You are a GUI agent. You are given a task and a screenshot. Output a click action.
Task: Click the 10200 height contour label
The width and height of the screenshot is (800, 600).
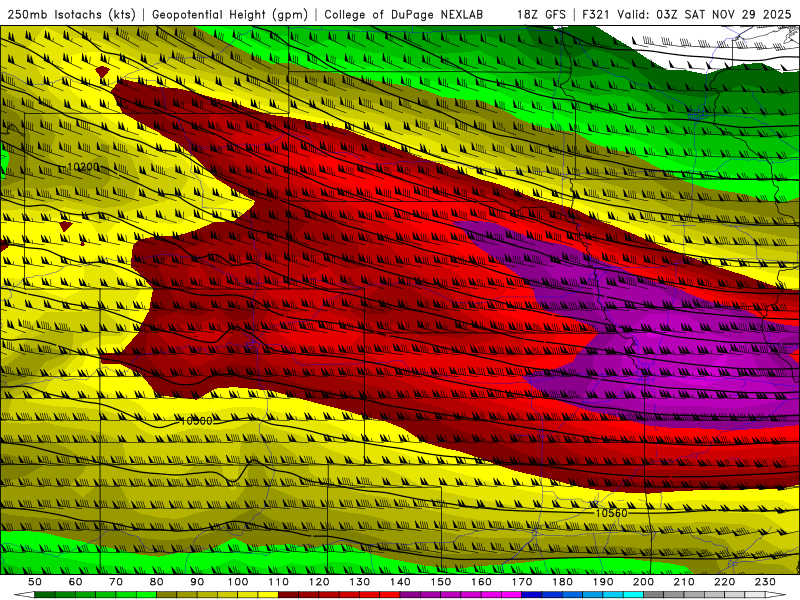click(84, 167)
